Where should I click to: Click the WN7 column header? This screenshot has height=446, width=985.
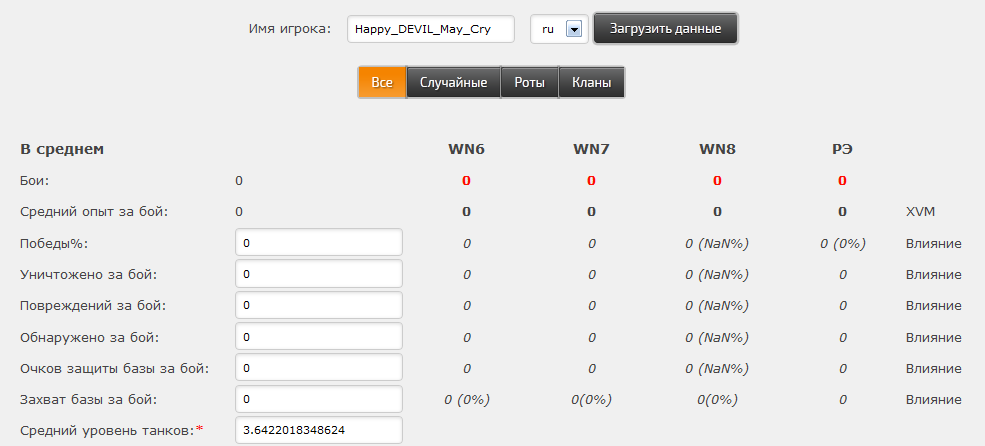(x=591, y=150)
